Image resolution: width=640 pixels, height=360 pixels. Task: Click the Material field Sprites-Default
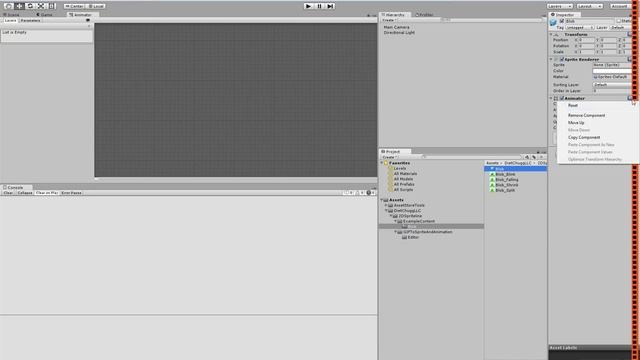[x=612, y=77]
